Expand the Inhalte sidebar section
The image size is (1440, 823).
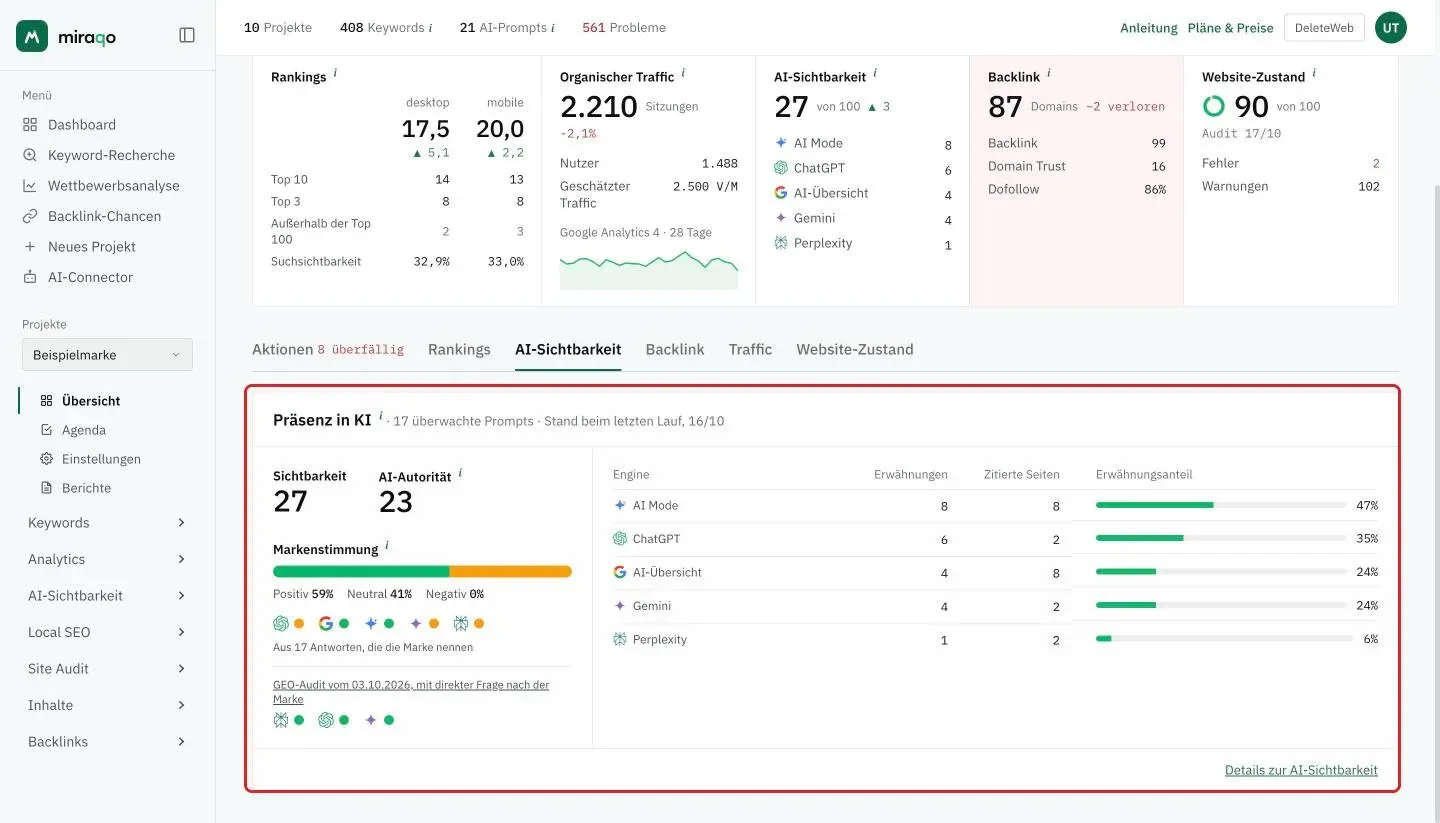107,705
